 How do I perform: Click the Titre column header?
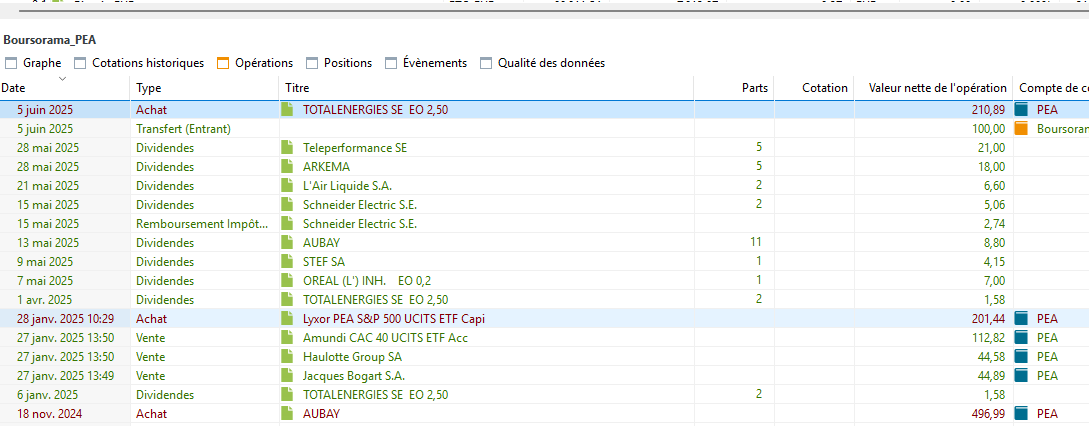tap(486, 88)
